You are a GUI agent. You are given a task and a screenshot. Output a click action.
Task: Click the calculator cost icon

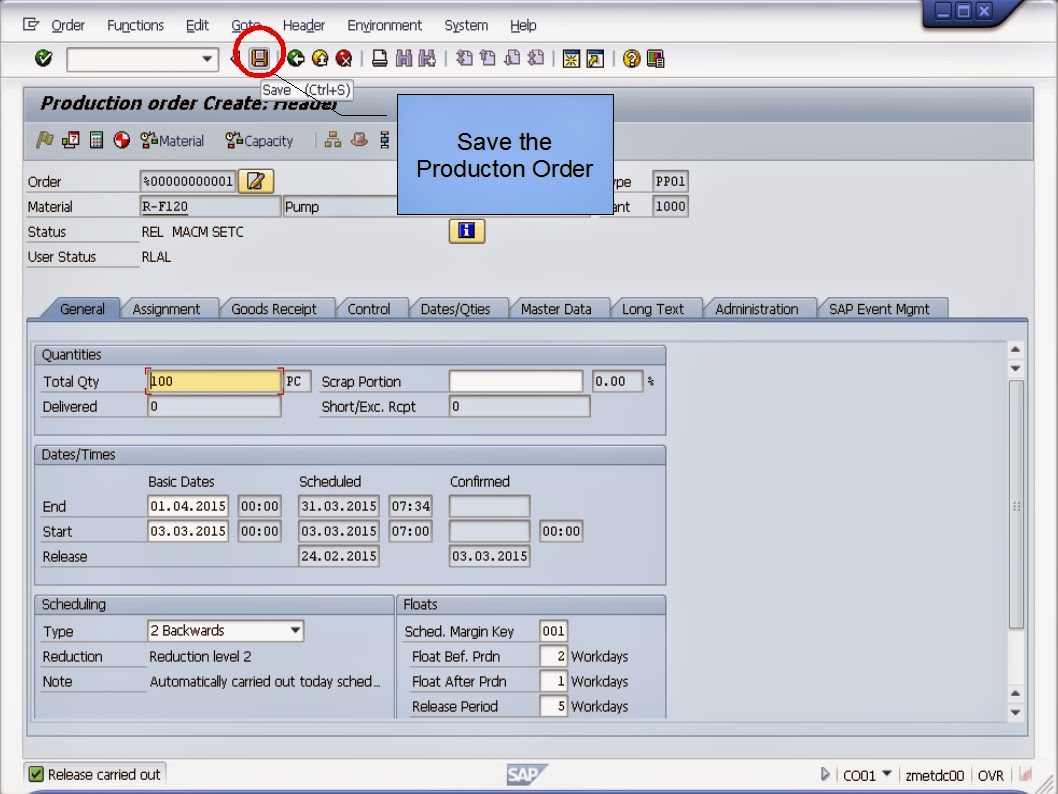[96, 140]
